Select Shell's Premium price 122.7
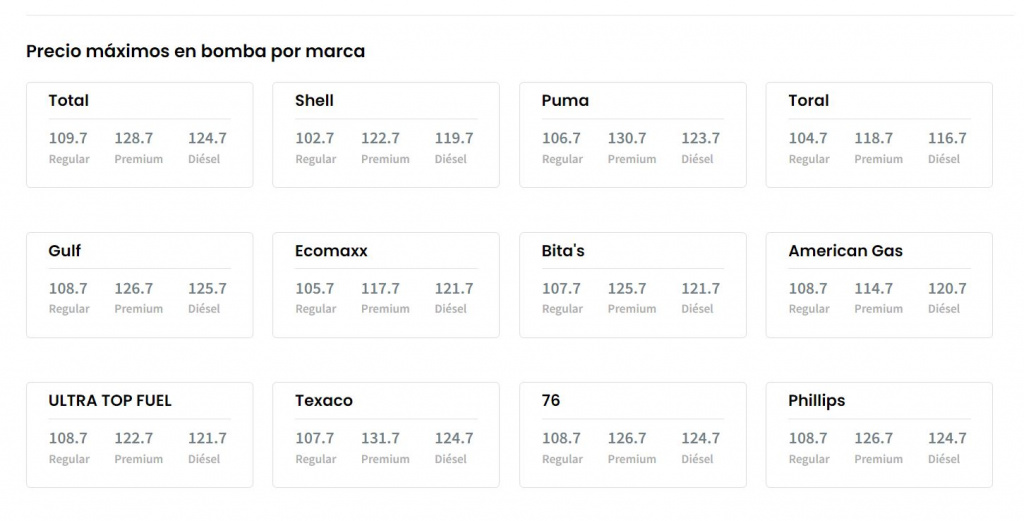This screenshot has height=521, width=1024. (380, 139)
